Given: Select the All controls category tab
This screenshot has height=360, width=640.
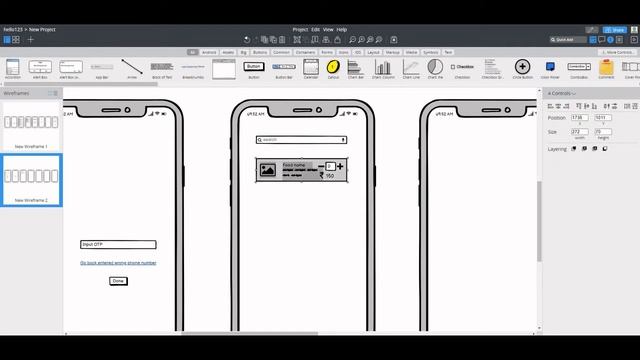Looking at the screenshot, I should [x=192, y=52].
